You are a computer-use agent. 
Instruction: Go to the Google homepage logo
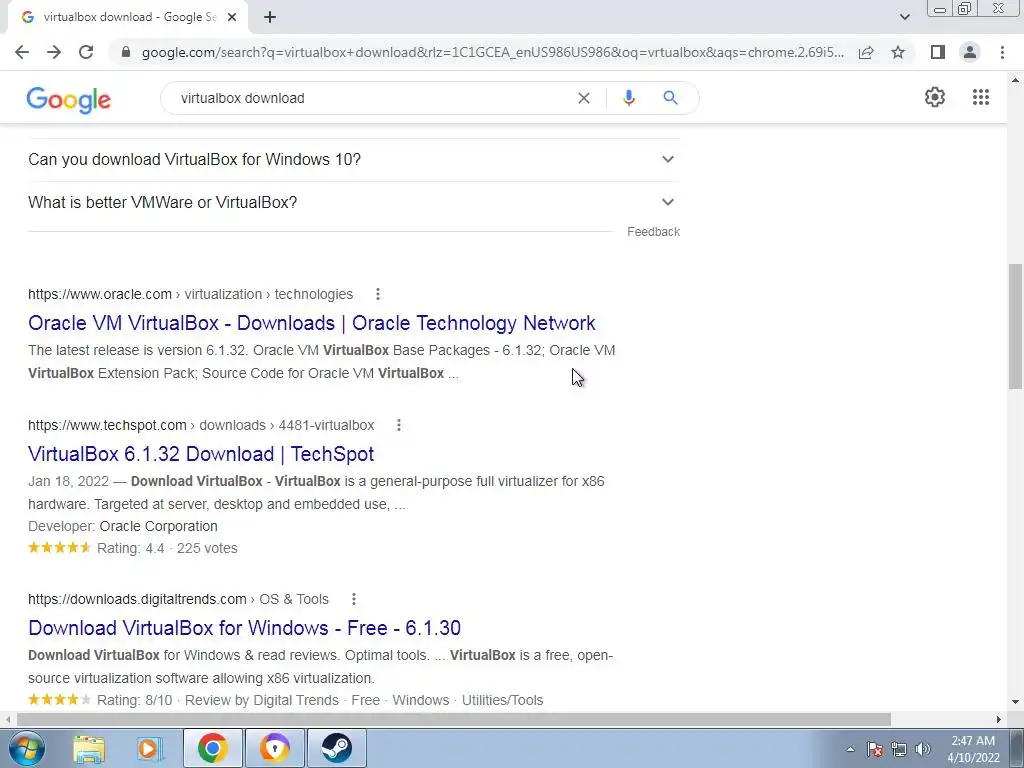coord(69,99)
